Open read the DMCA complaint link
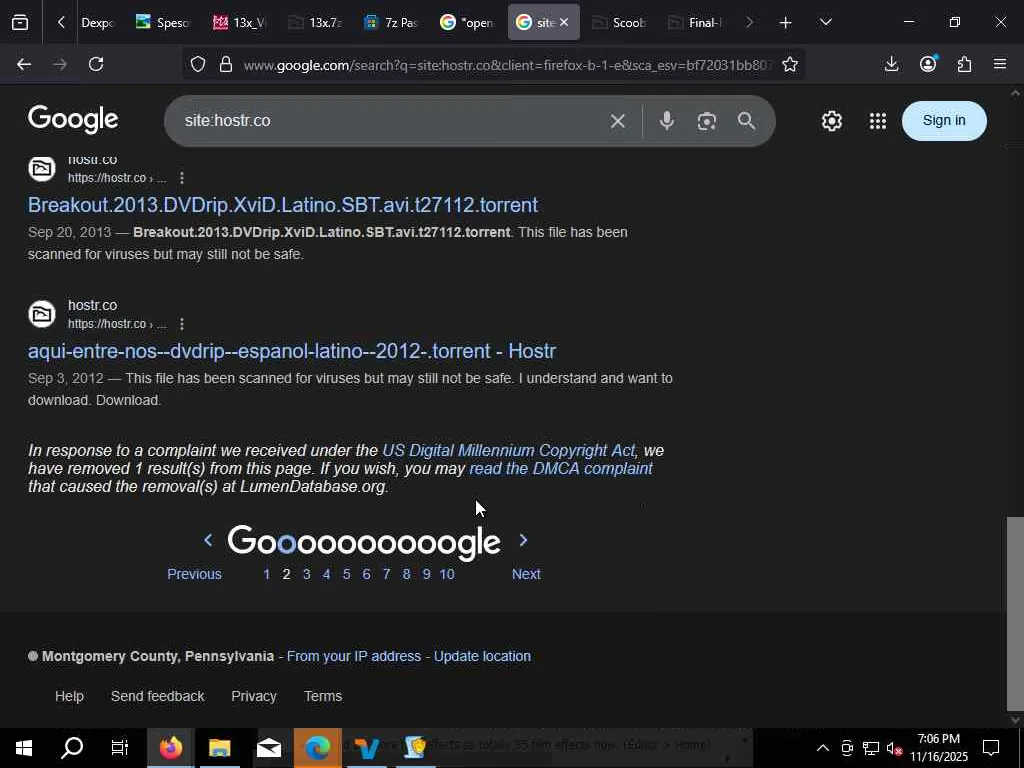 click(x=561, y=468)
